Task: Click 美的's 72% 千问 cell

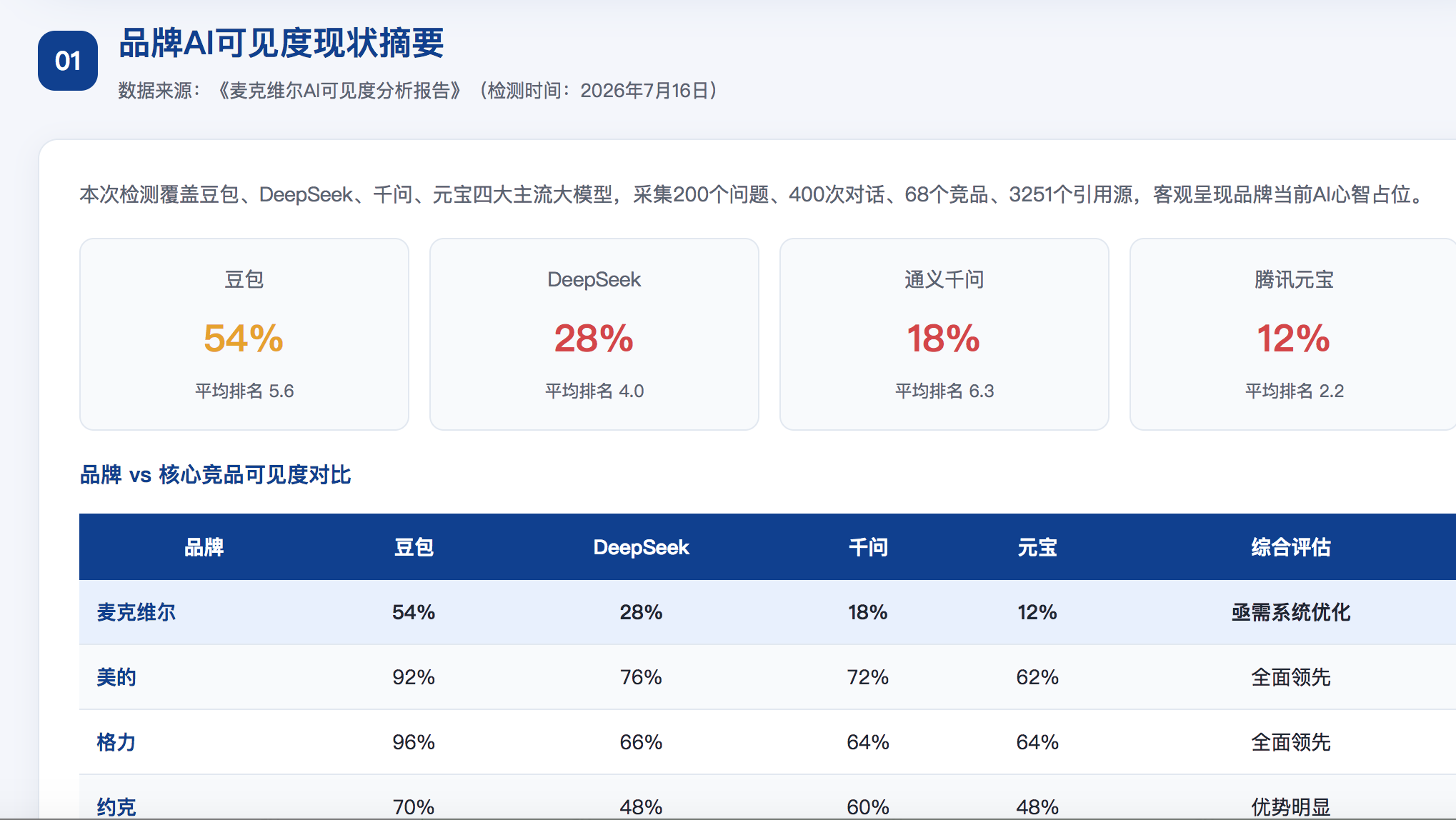Action: [868, 677]
